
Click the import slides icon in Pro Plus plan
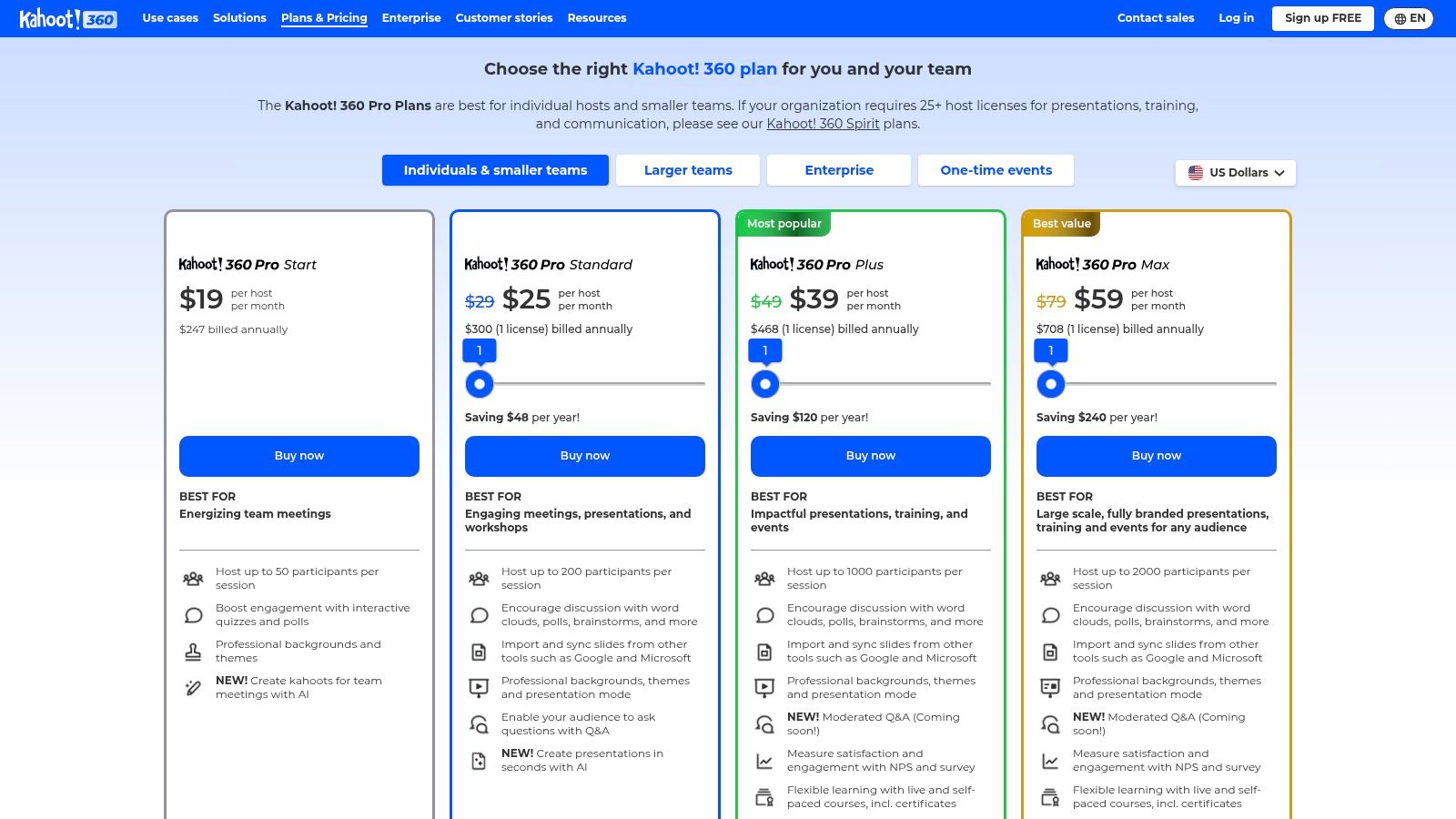(764, 652)
